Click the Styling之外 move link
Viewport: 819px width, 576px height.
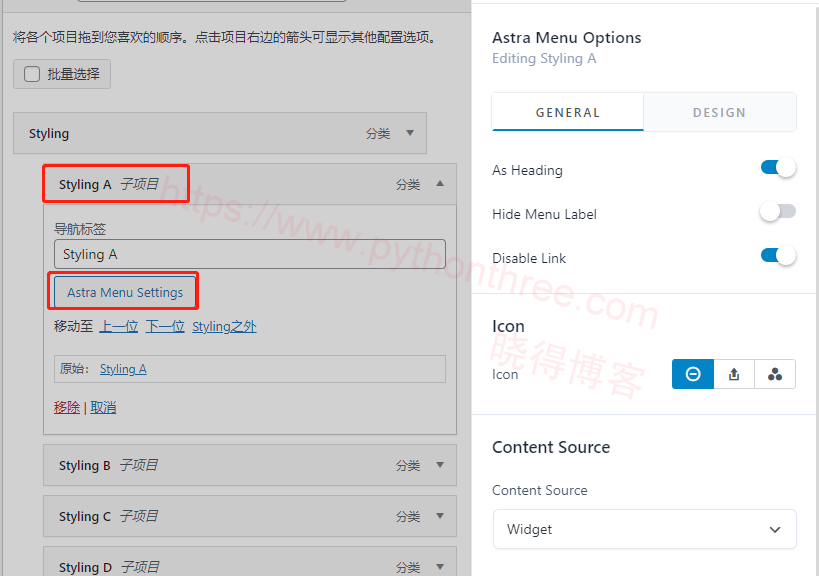click(224, 326)
